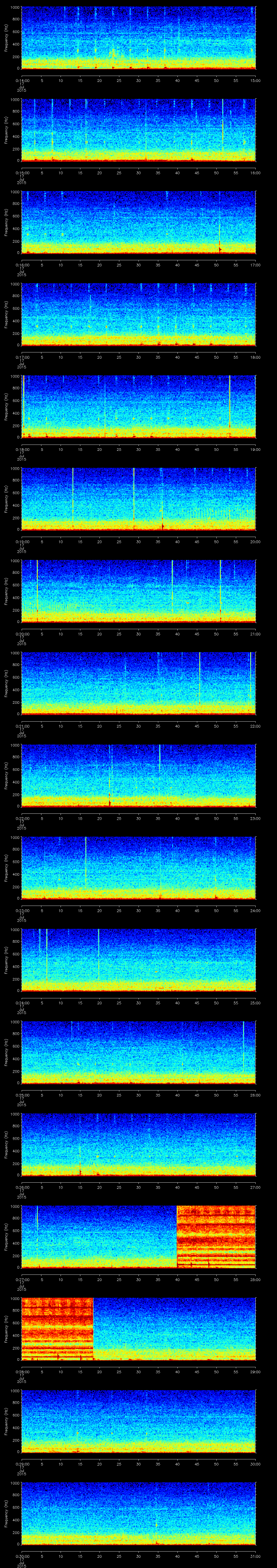The width and height of the screenshot is (277, 1568).
Task: Click the 19:00 end time label
Action: tap(255, 450)
